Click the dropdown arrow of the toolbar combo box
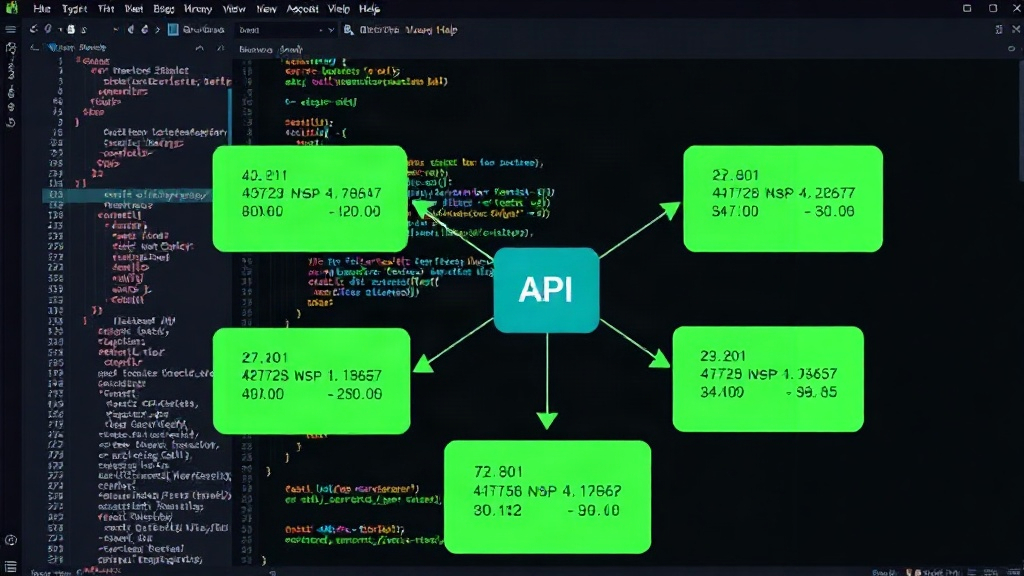This screenshot has height=576, width=1024. (331, 30)
